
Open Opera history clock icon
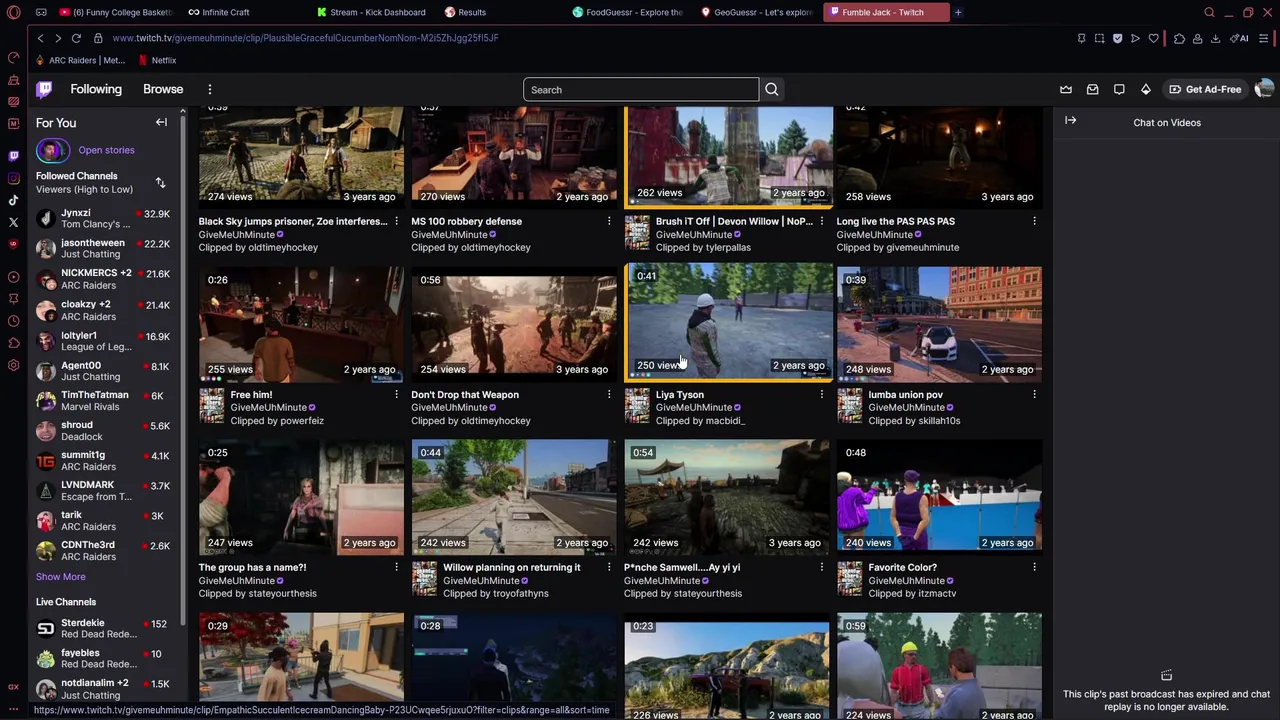click(13, 321)
